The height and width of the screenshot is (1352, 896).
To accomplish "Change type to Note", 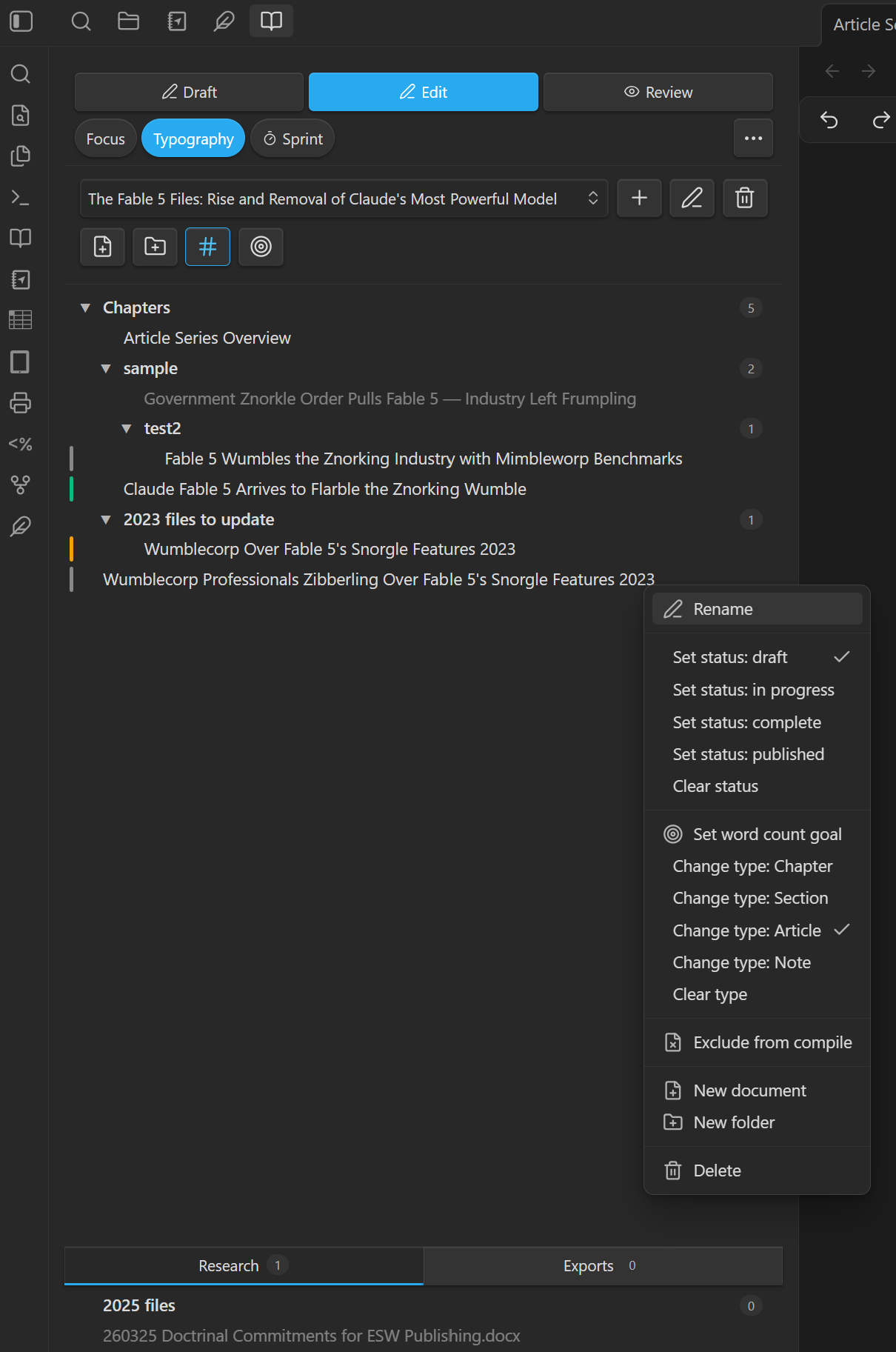I will 757,962.
